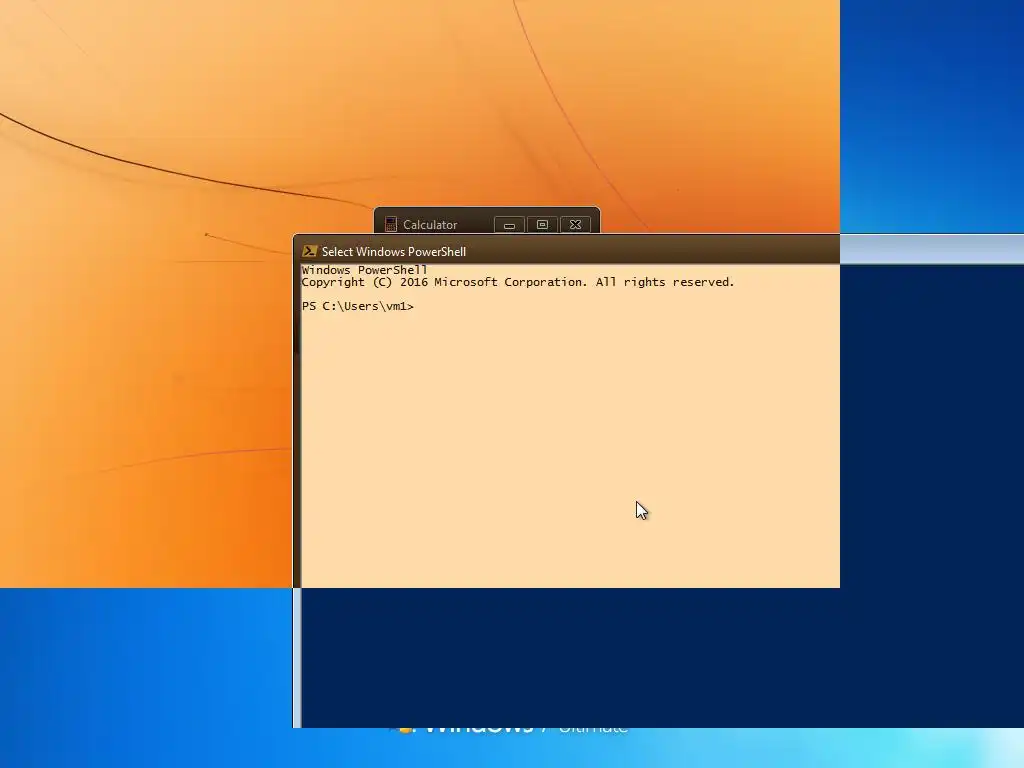
Task: Minimize the Calculator window
Action: coord(509,225)
